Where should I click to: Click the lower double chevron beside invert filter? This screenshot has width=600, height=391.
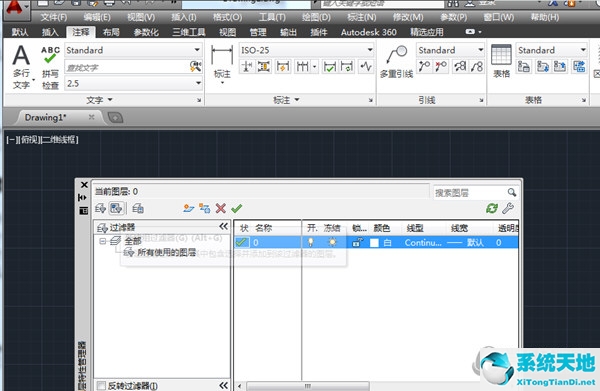224,385
